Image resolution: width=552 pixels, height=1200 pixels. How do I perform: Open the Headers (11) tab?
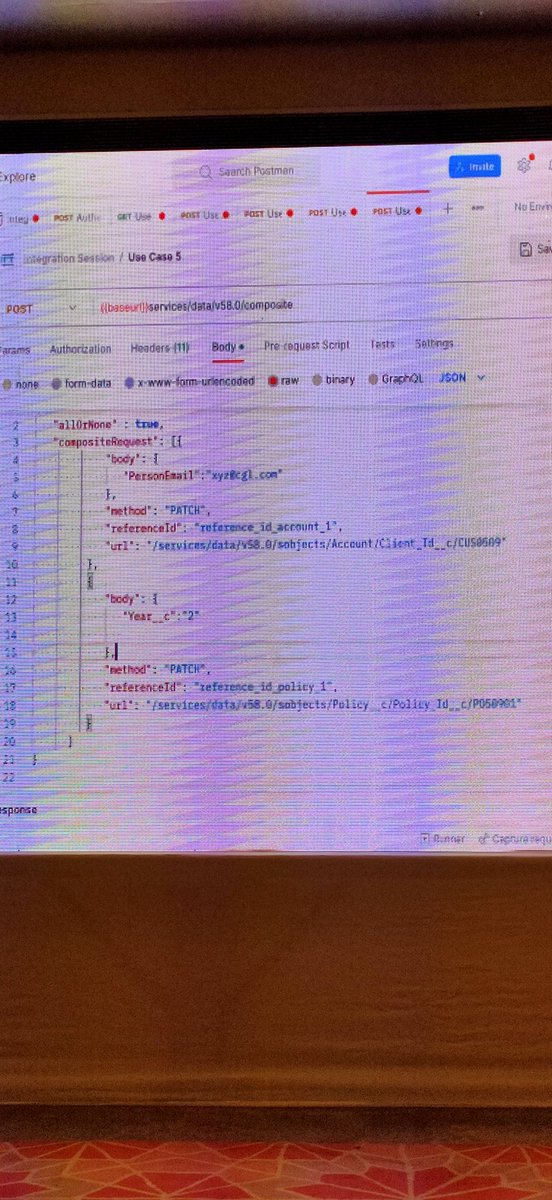[160, 348]
